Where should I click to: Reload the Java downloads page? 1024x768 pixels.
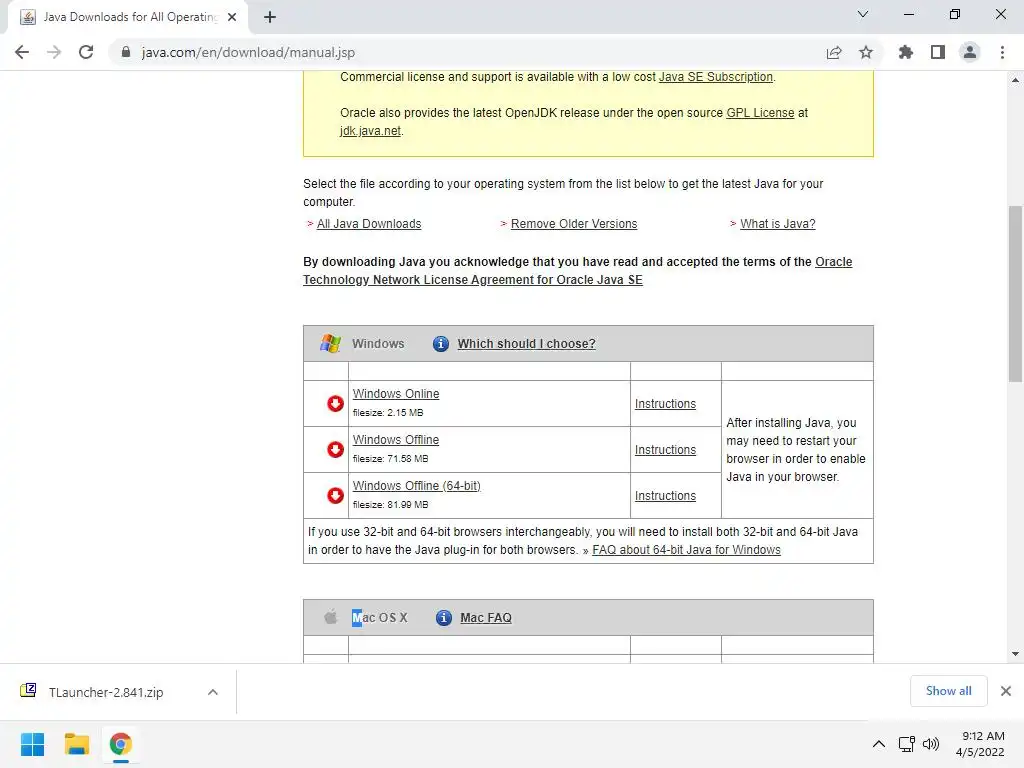[x=86, y=52]
